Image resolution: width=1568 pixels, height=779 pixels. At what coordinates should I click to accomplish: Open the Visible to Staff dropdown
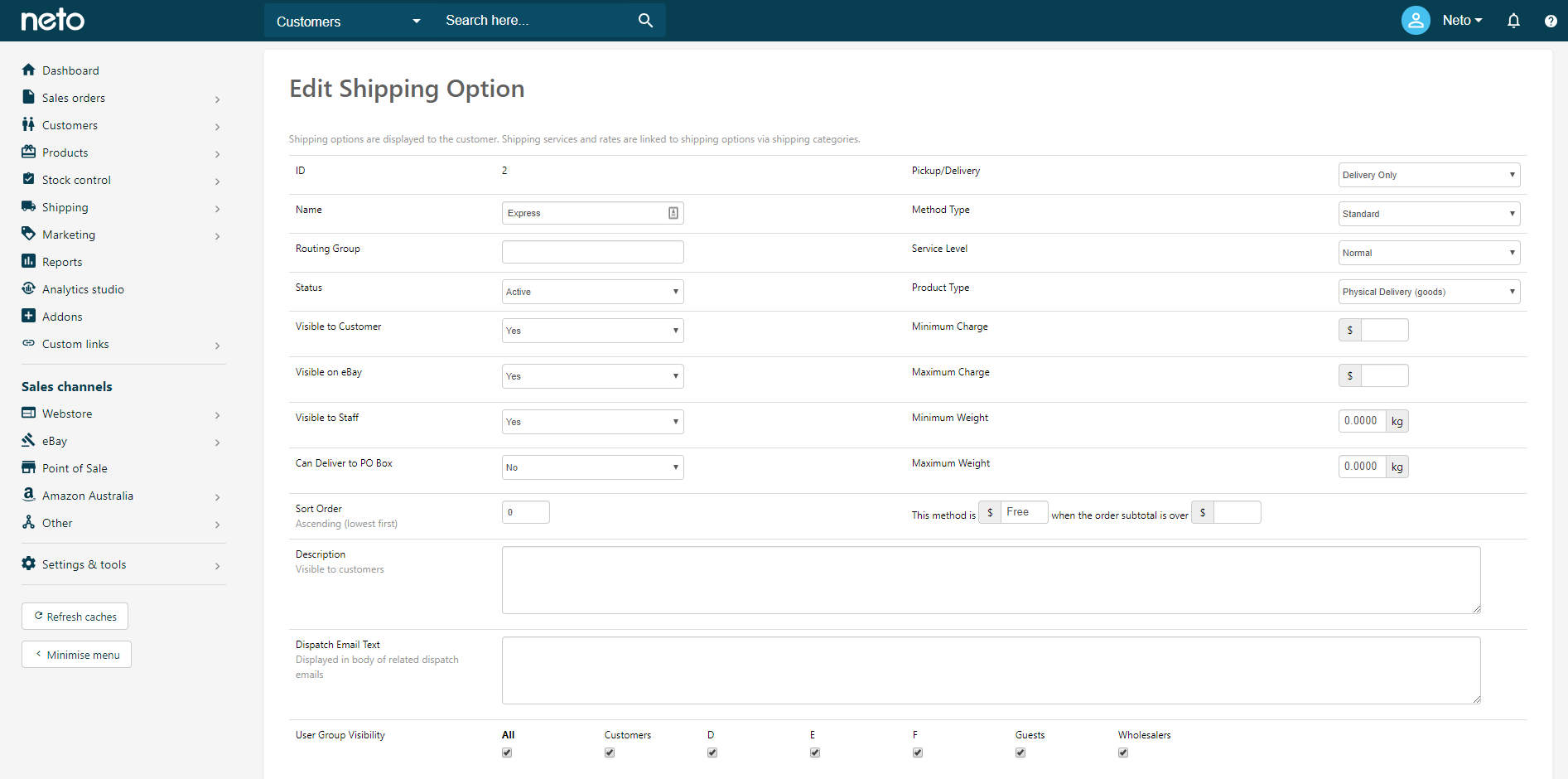tap(593, 422)
